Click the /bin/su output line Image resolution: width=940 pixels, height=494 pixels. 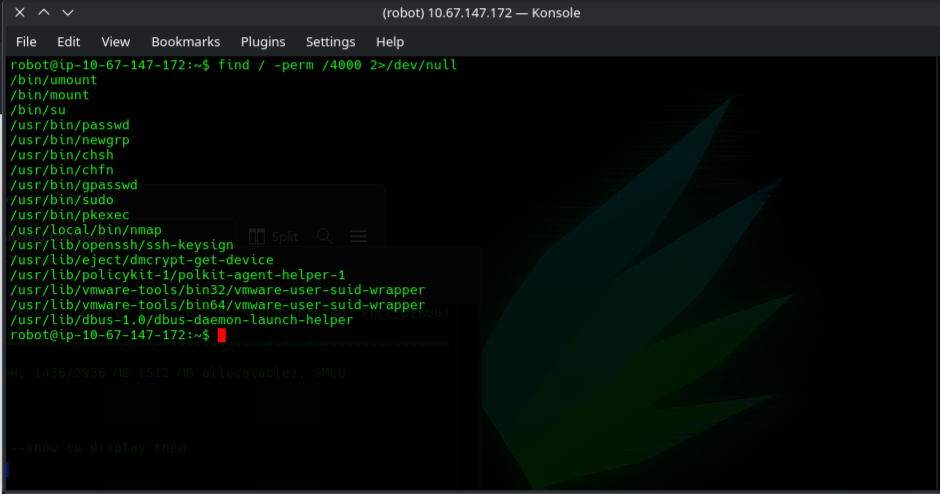pyautogui.click(x=38, y=110)
